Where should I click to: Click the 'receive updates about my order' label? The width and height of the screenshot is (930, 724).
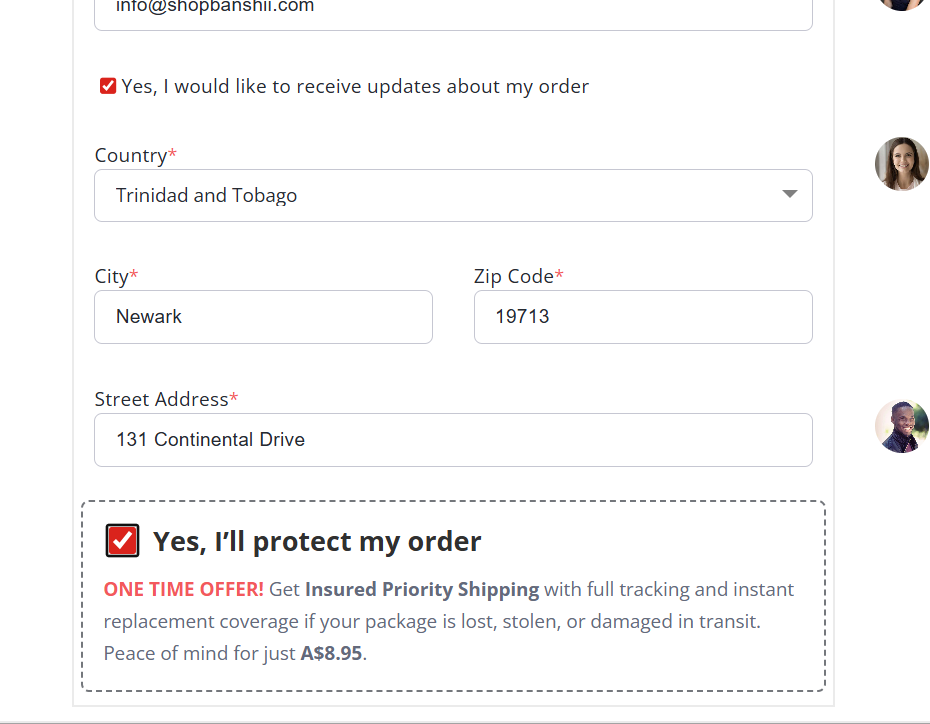click(x=355, y=87)
